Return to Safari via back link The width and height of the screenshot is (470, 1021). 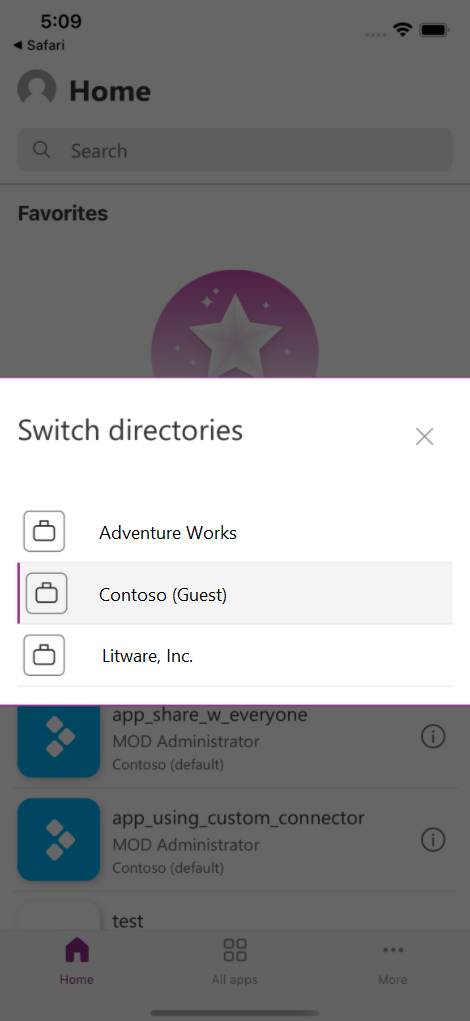pos(38,46)
